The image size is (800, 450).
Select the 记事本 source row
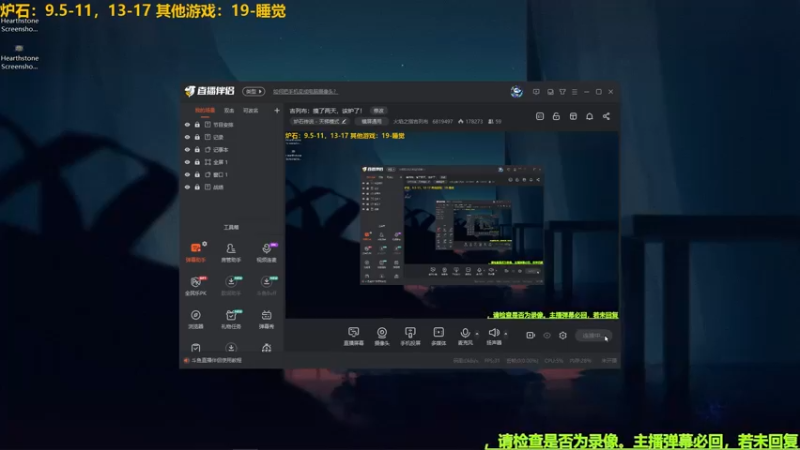coord(232,149)
